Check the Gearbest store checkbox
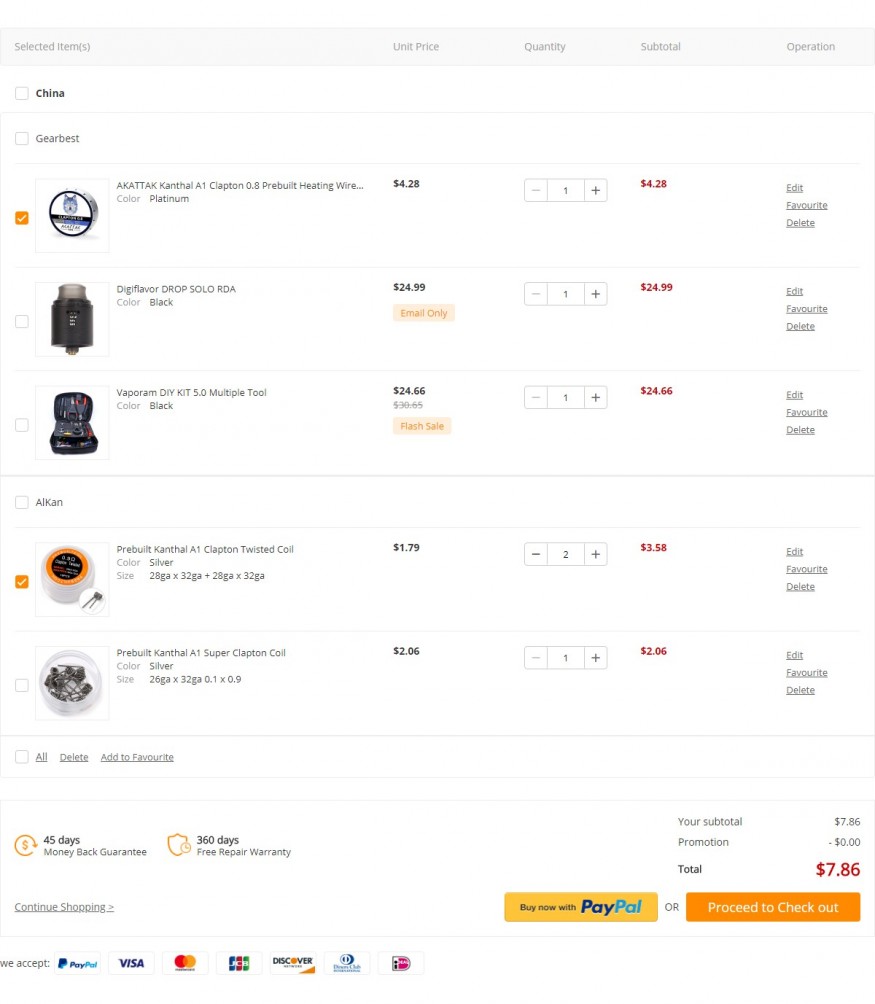This screenshot has height=1004, width=875. (22, 139)
